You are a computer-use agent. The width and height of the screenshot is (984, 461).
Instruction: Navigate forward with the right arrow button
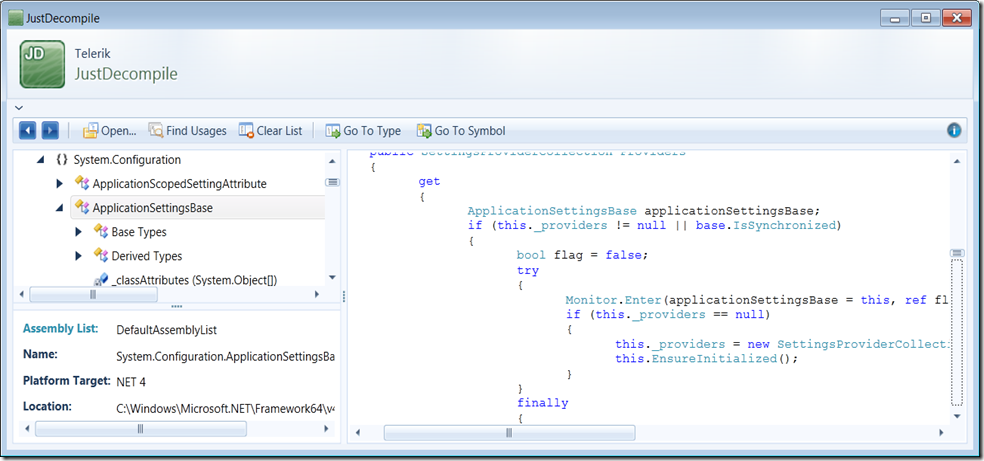[x=50, y=131]
